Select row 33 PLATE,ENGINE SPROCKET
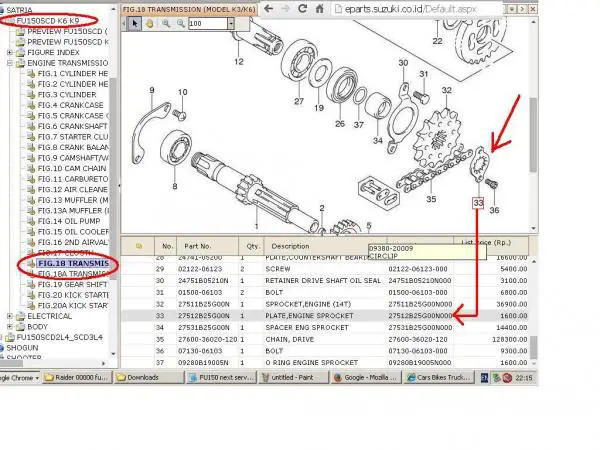The width and height of the screenshot is (600, 450). tap(325, 316)
